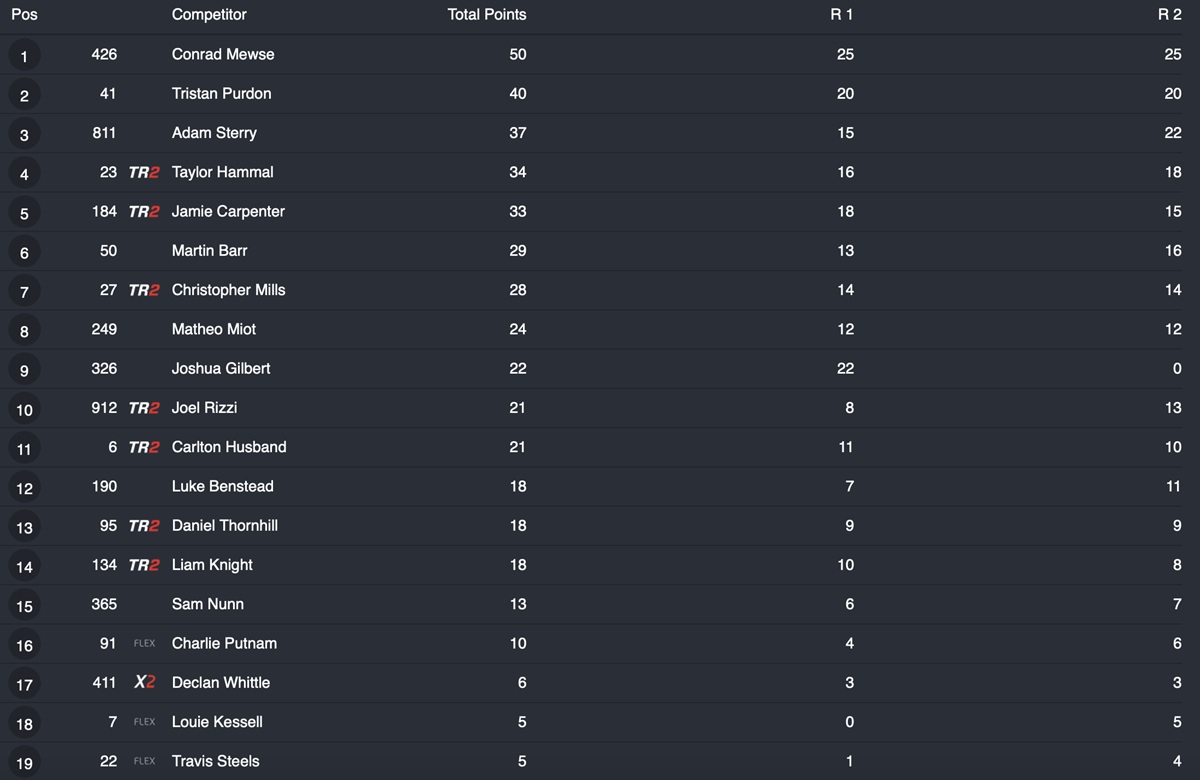
Task: Click the TR2 logo beside Christopher Mills
Action: (x=144, y=290)
